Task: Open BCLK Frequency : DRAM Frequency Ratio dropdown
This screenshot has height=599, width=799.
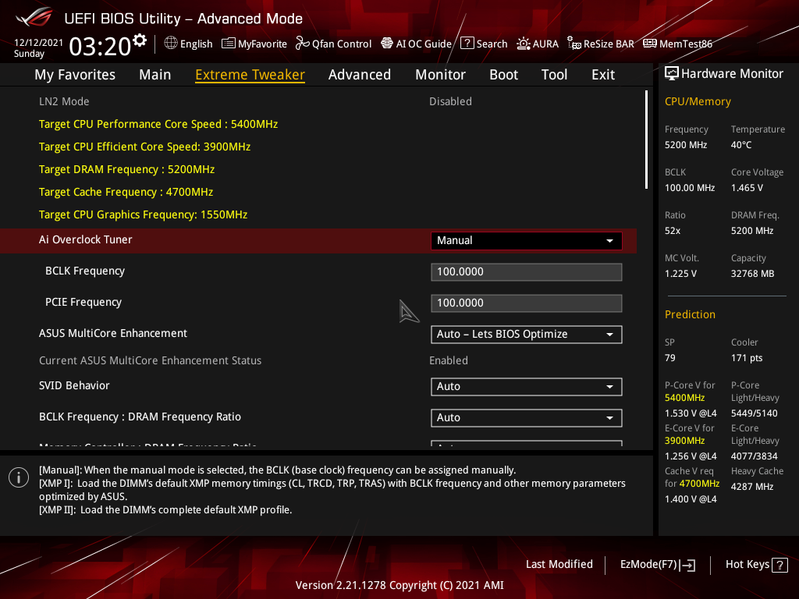Action: coord(526,418)
